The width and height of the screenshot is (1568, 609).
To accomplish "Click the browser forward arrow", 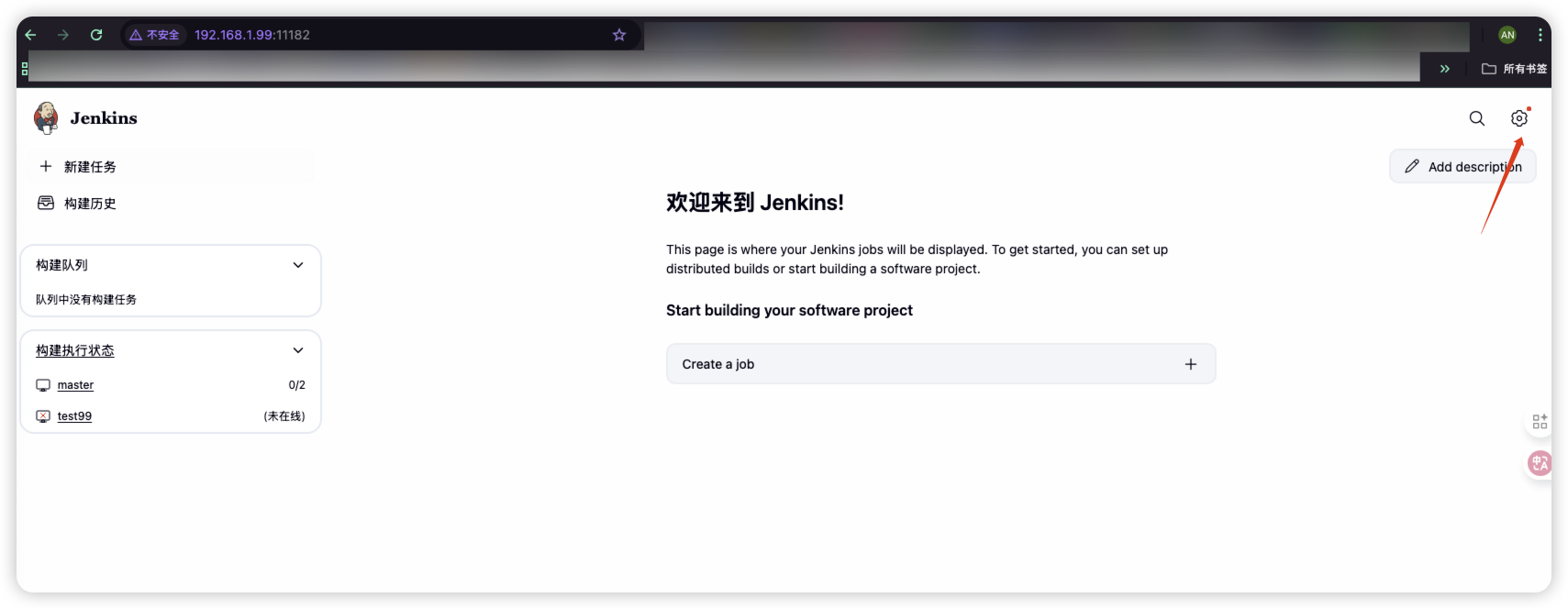I will coord(63,35).
